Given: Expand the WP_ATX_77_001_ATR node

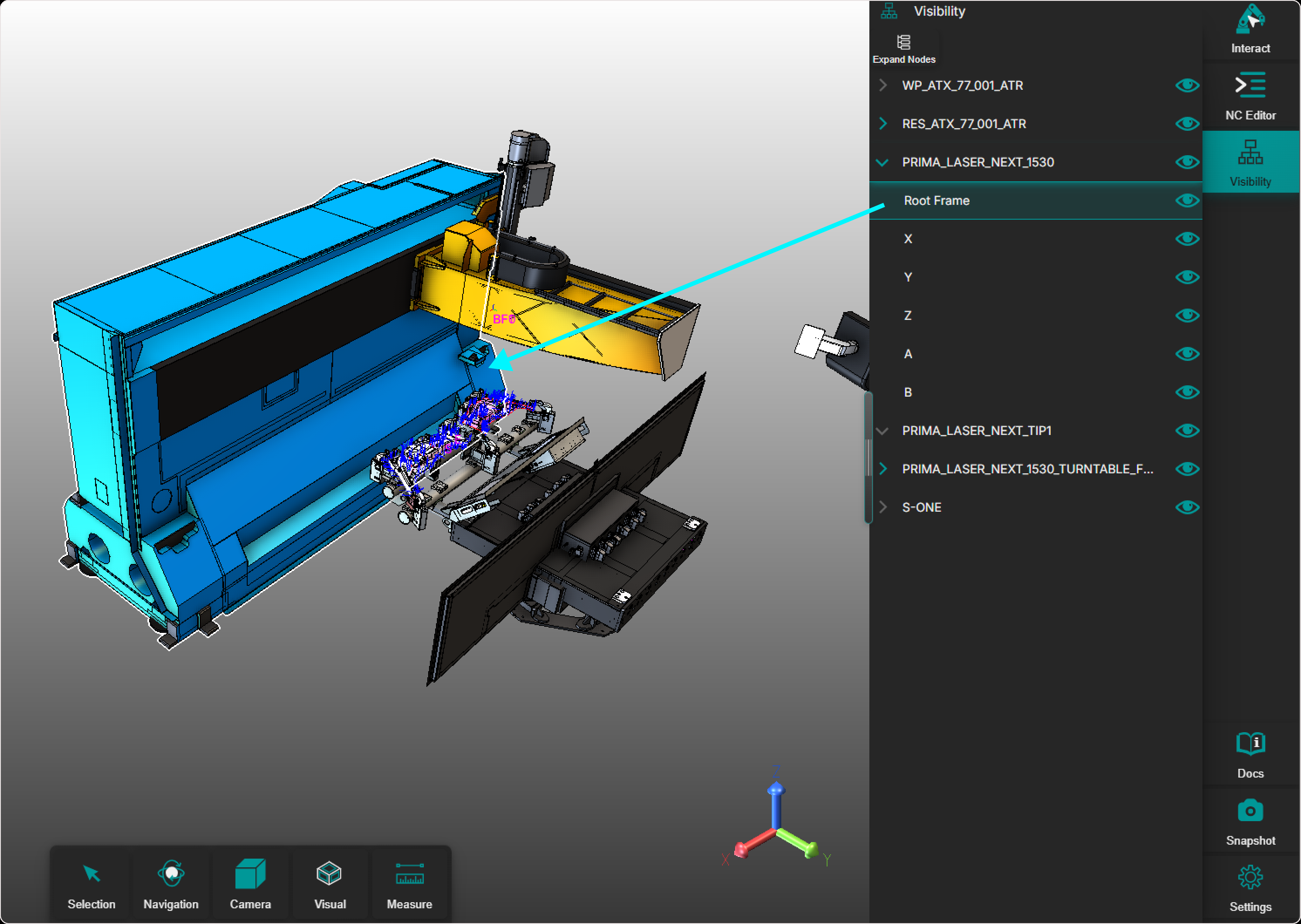Looking at the screenshot, I should click(883, 85).
